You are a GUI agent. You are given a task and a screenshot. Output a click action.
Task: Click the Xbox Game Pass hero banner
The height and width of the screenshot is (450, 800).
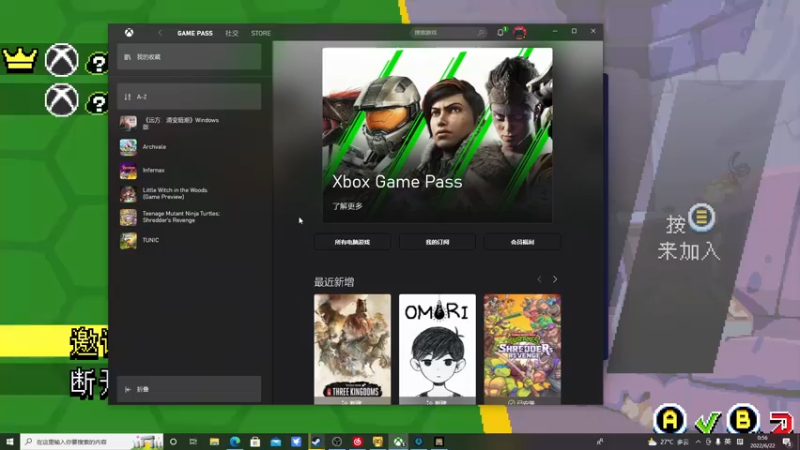click(437, 135)
